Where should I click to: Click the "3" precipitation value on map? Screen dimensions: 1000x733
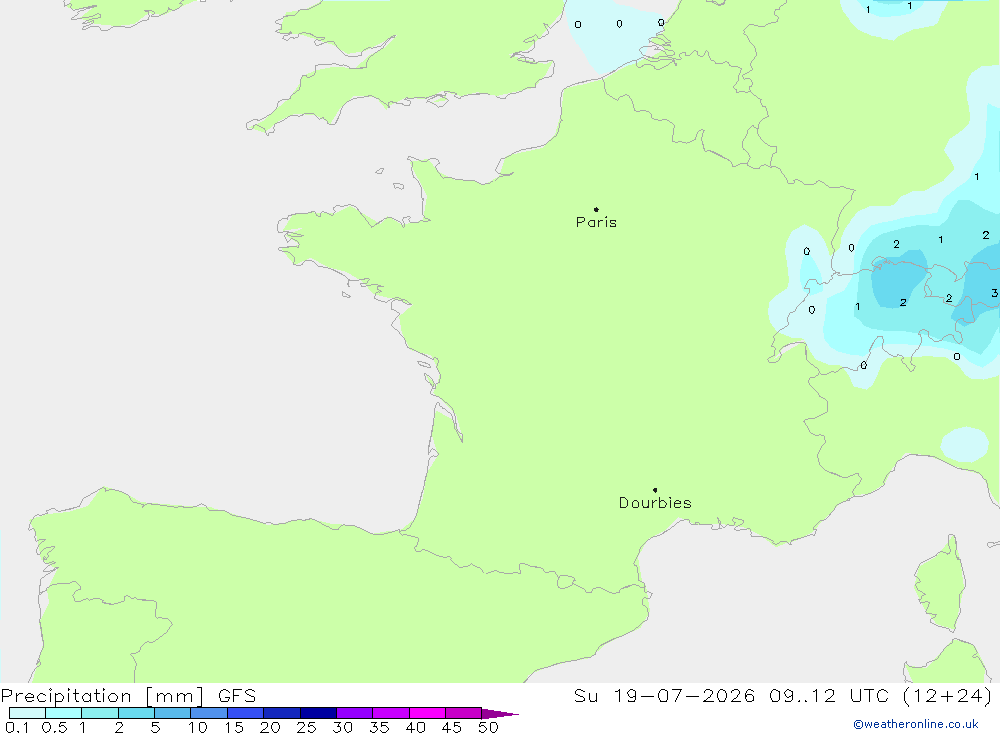(x=994, y=293)
